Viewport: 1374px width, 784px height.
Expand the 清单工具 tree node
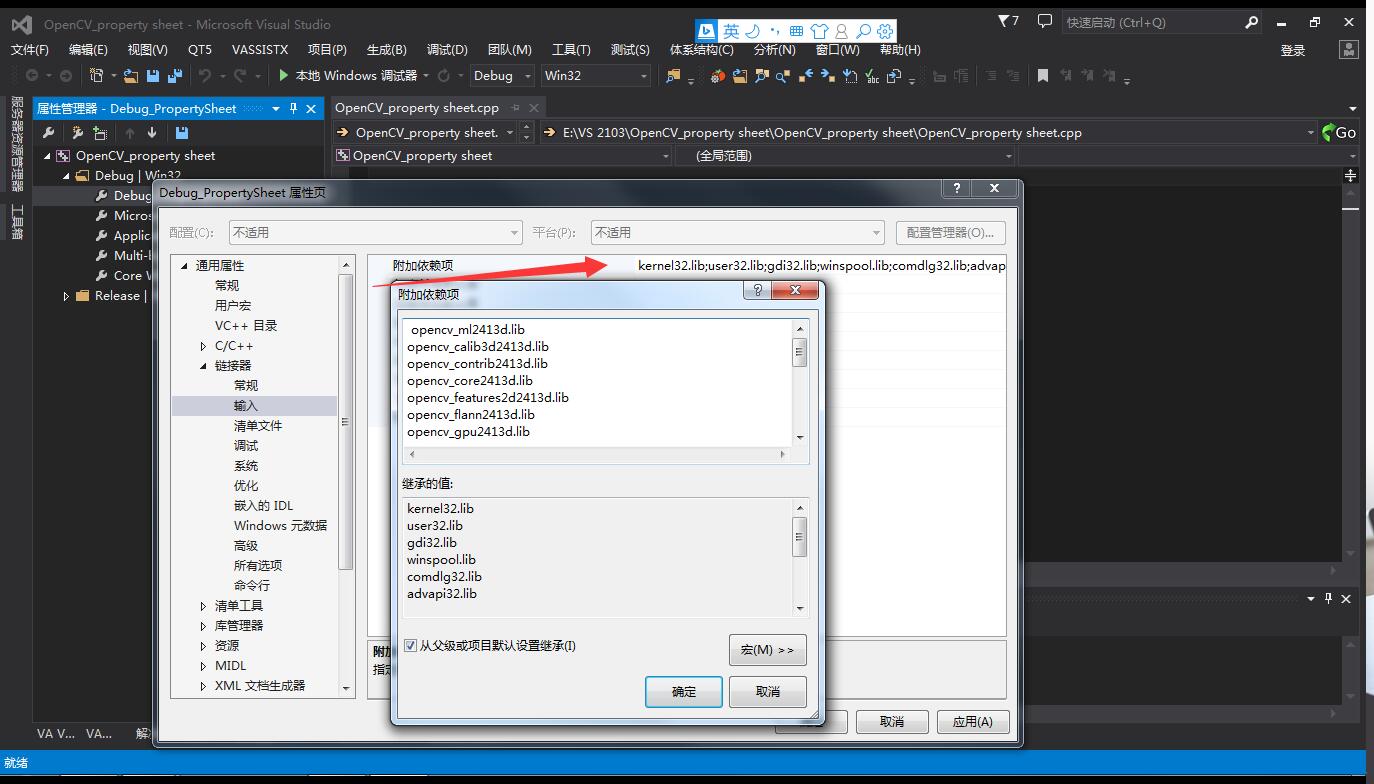coord(204,606)
